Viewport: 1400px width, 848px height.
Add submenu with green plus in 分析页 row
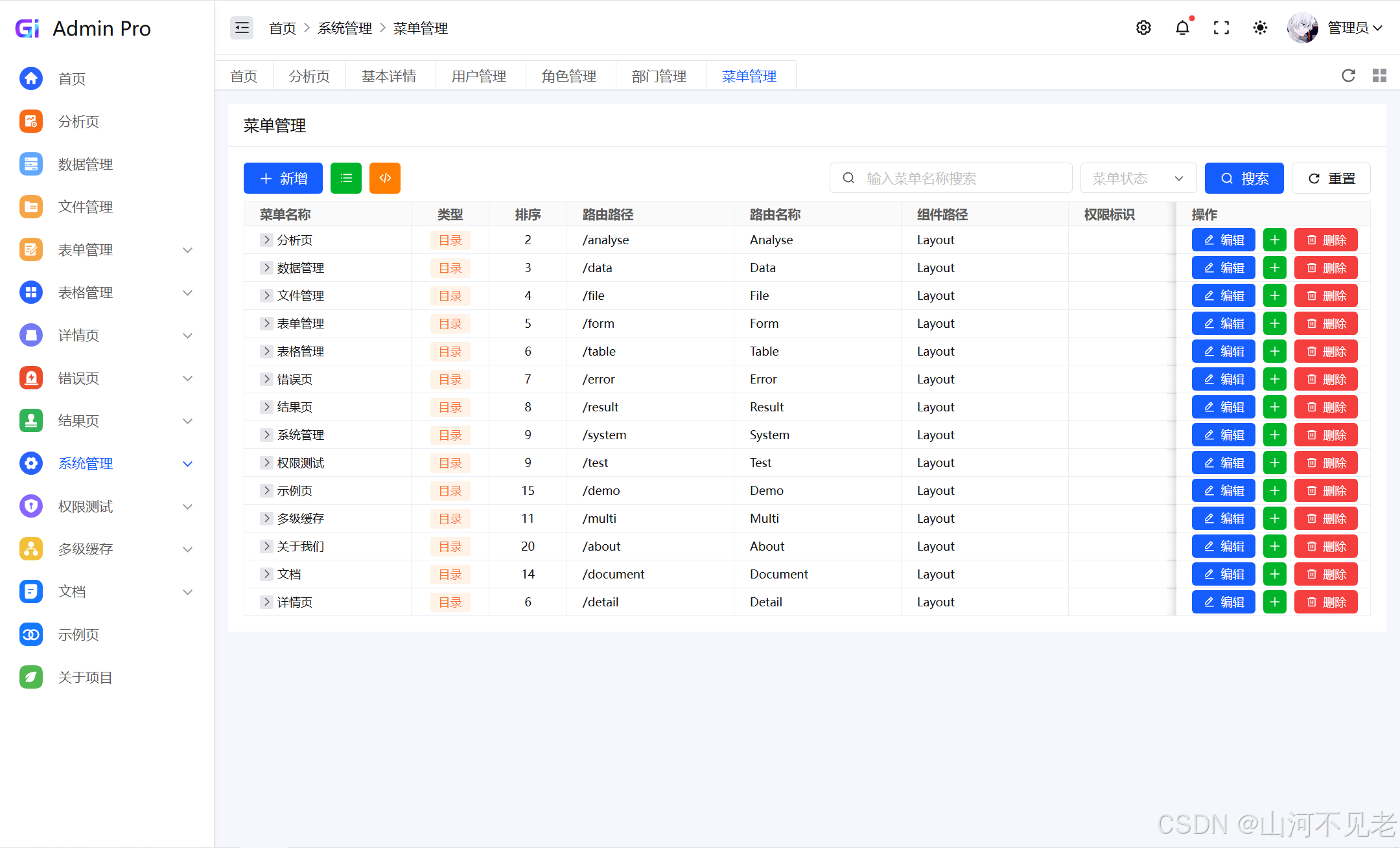pos(1274,240)
